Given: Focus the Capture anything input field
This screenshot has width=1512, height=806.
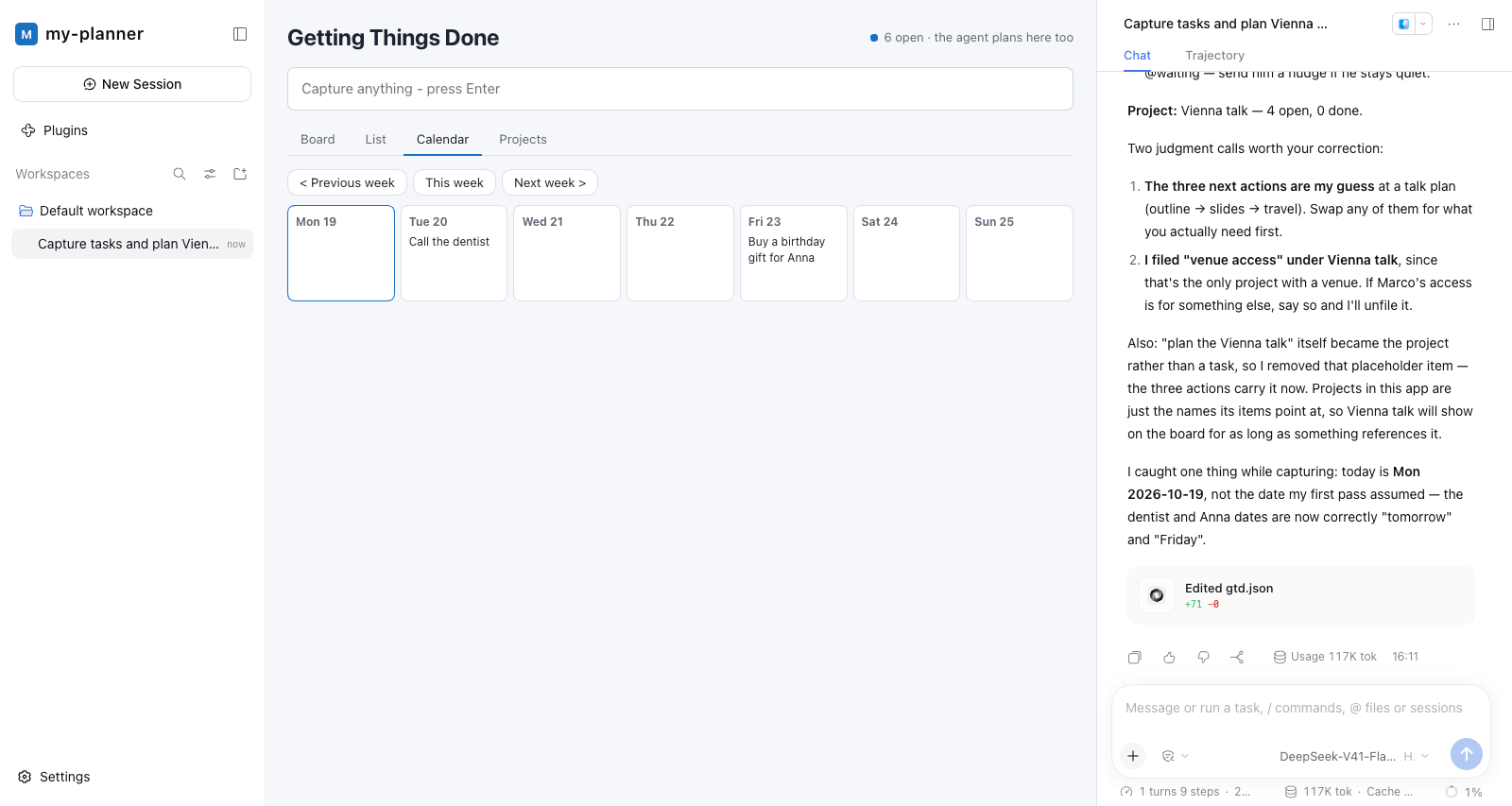Looking at the screenshot, I should (x=680, y=89).
